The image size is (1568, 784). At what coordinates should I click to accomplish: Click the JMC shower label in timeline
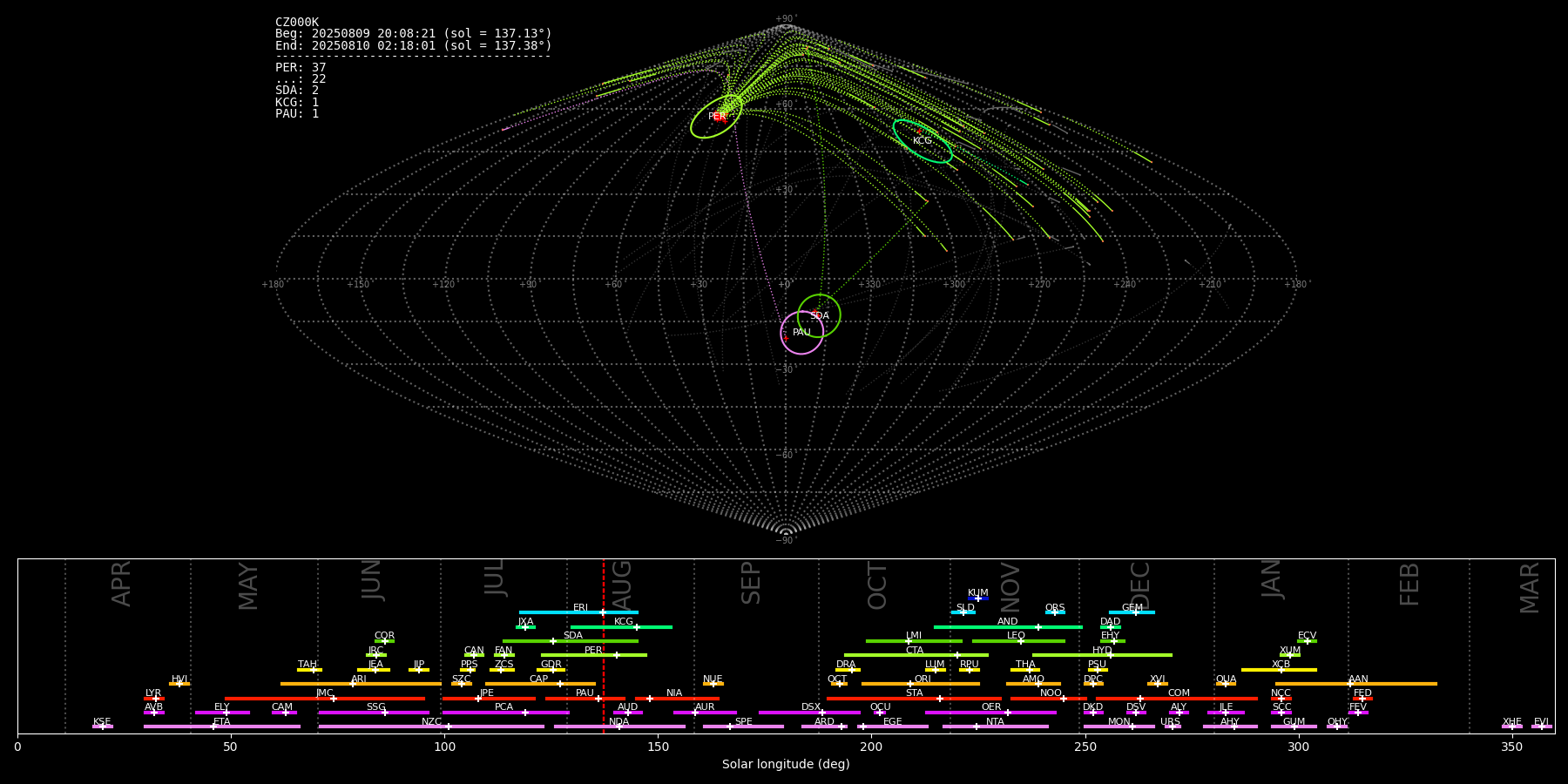point(325,693)
